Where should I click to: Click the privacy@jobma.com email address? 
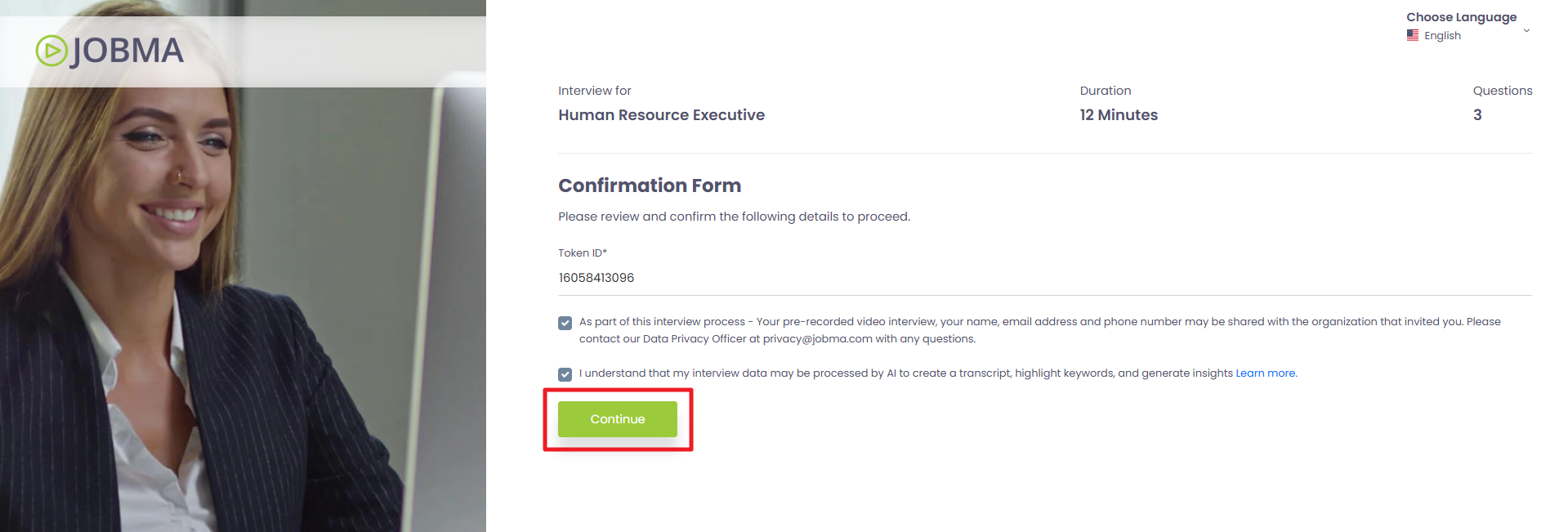(817, 339)
